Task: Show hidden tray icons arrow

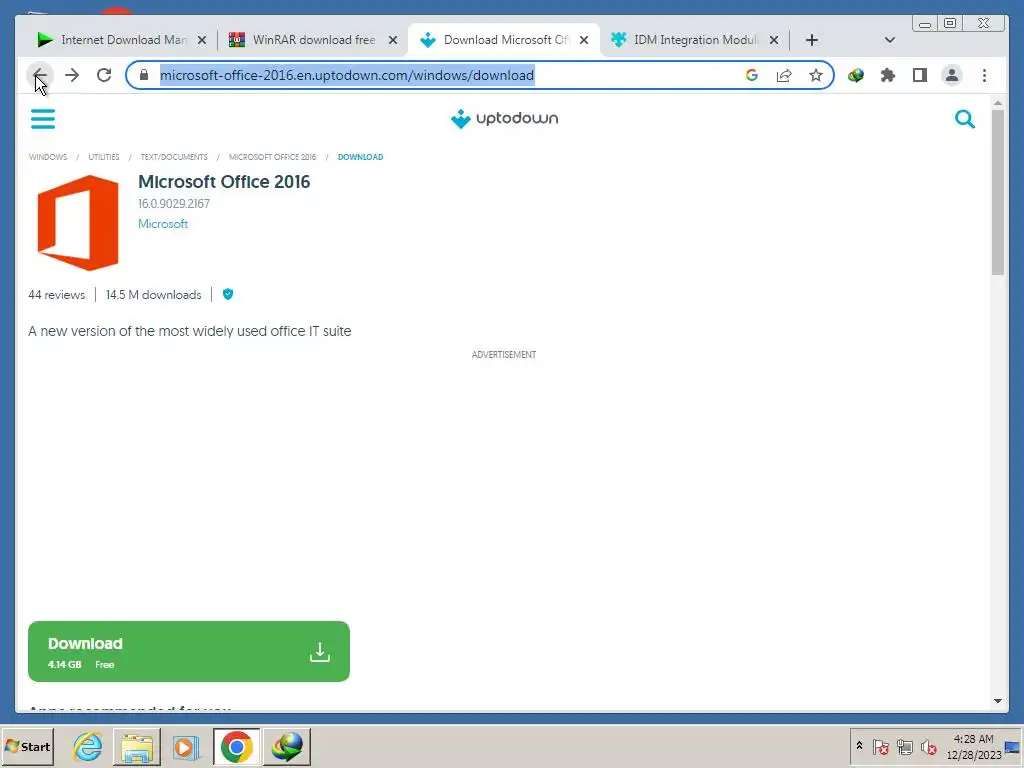Action: click(x=859, y=746)
